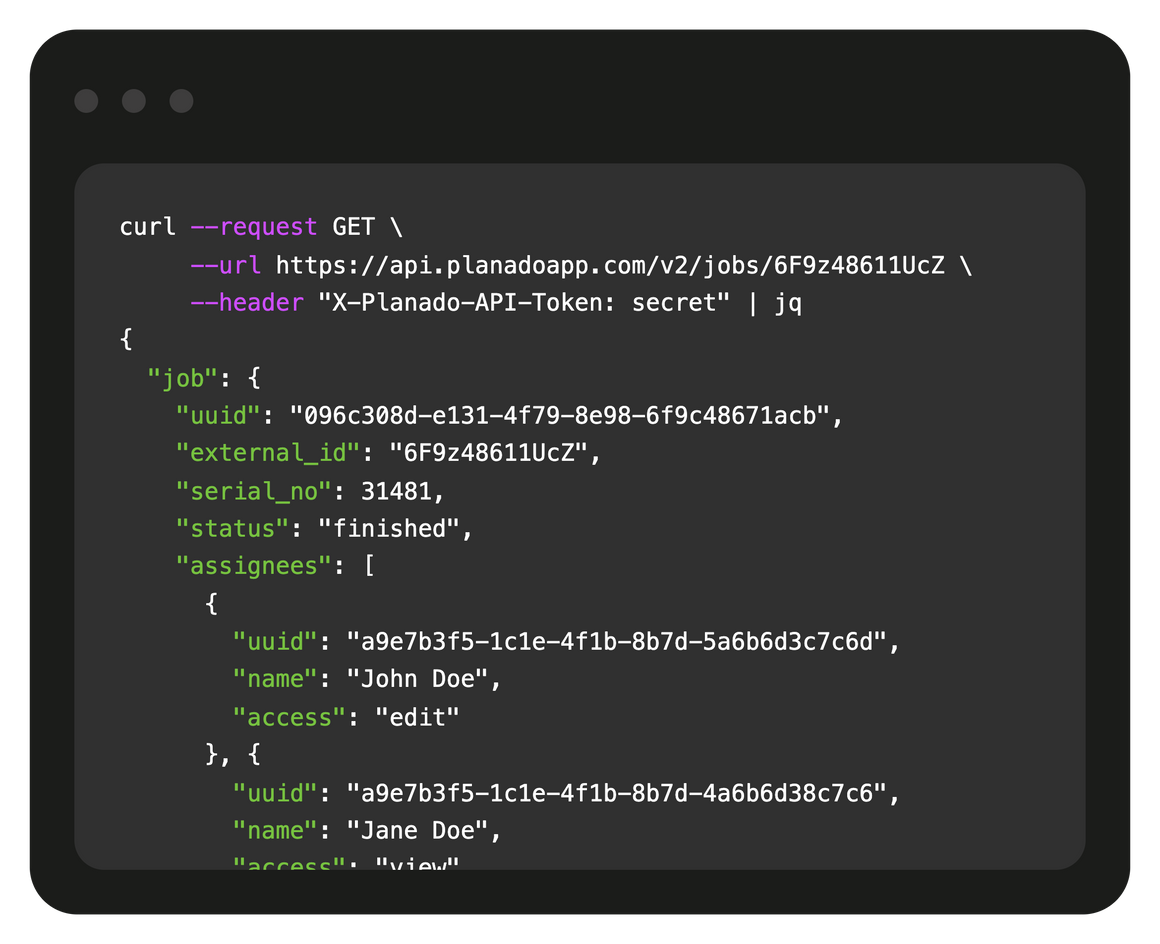Click the jq command after the pipe
1160x944 pixels.
[788, 303]
